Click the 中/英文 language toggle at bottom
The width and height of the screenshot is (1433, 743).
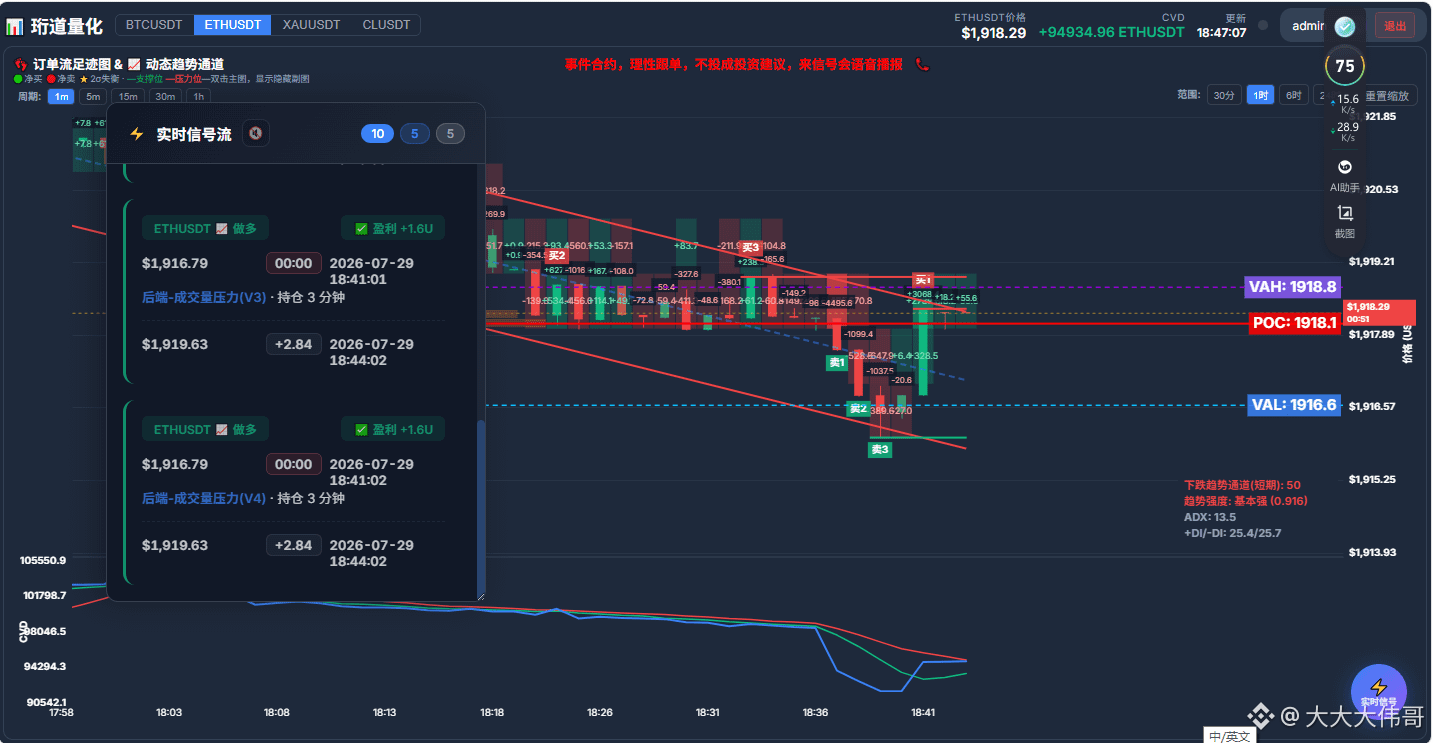click(1230, 736)
